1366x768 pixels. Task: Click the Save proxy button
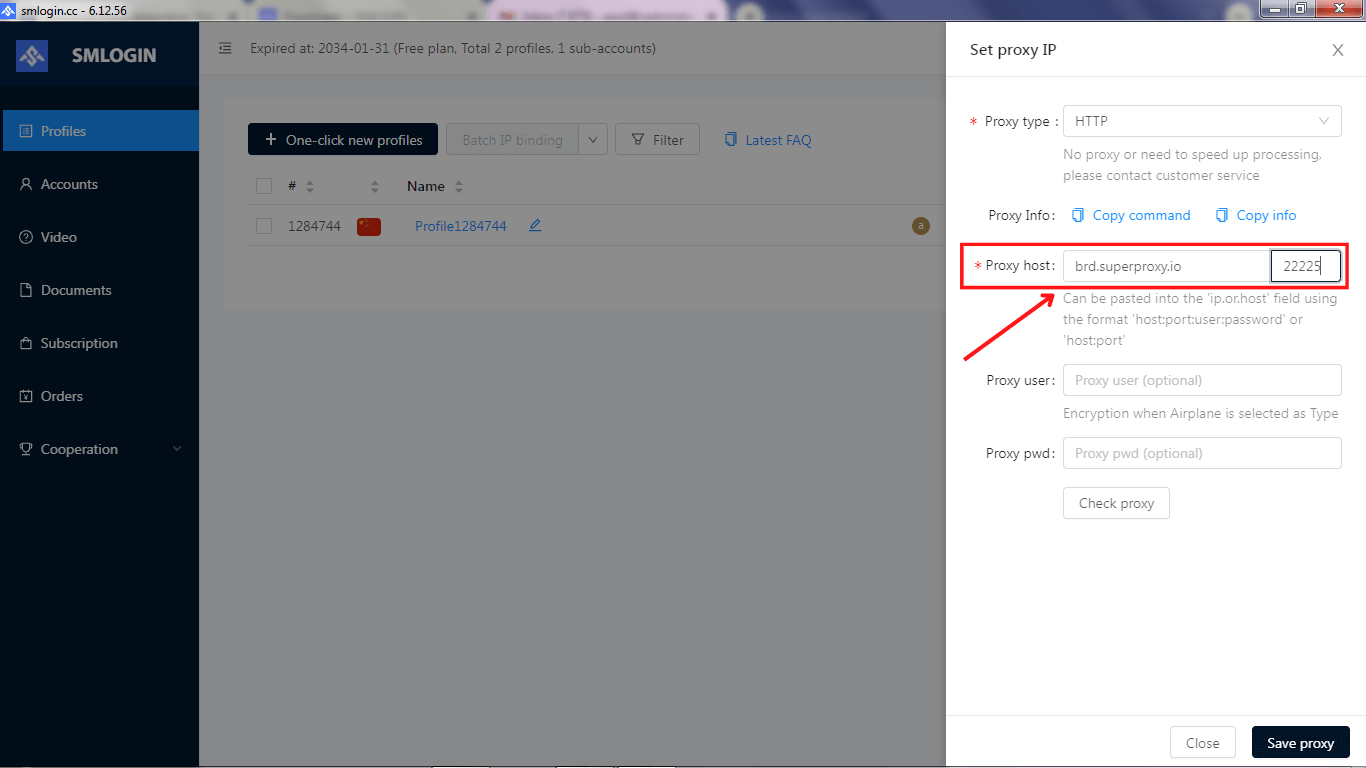(x=1300, y=742)
